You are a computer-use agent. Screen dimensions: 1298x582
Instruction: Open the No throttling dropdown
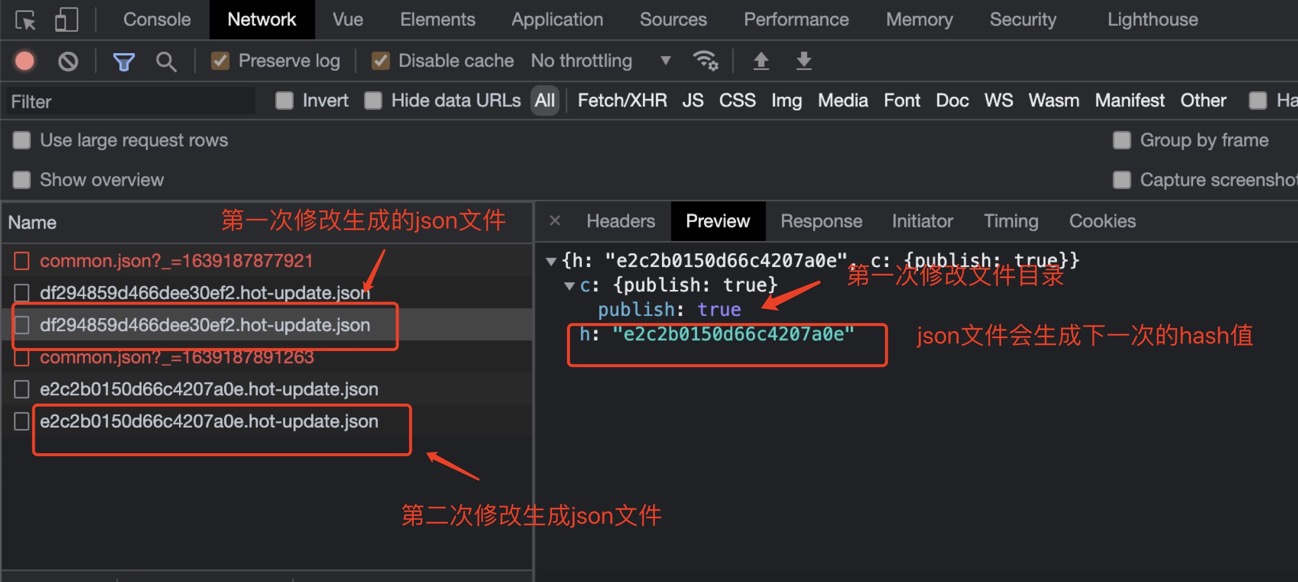tap(600, 61)
